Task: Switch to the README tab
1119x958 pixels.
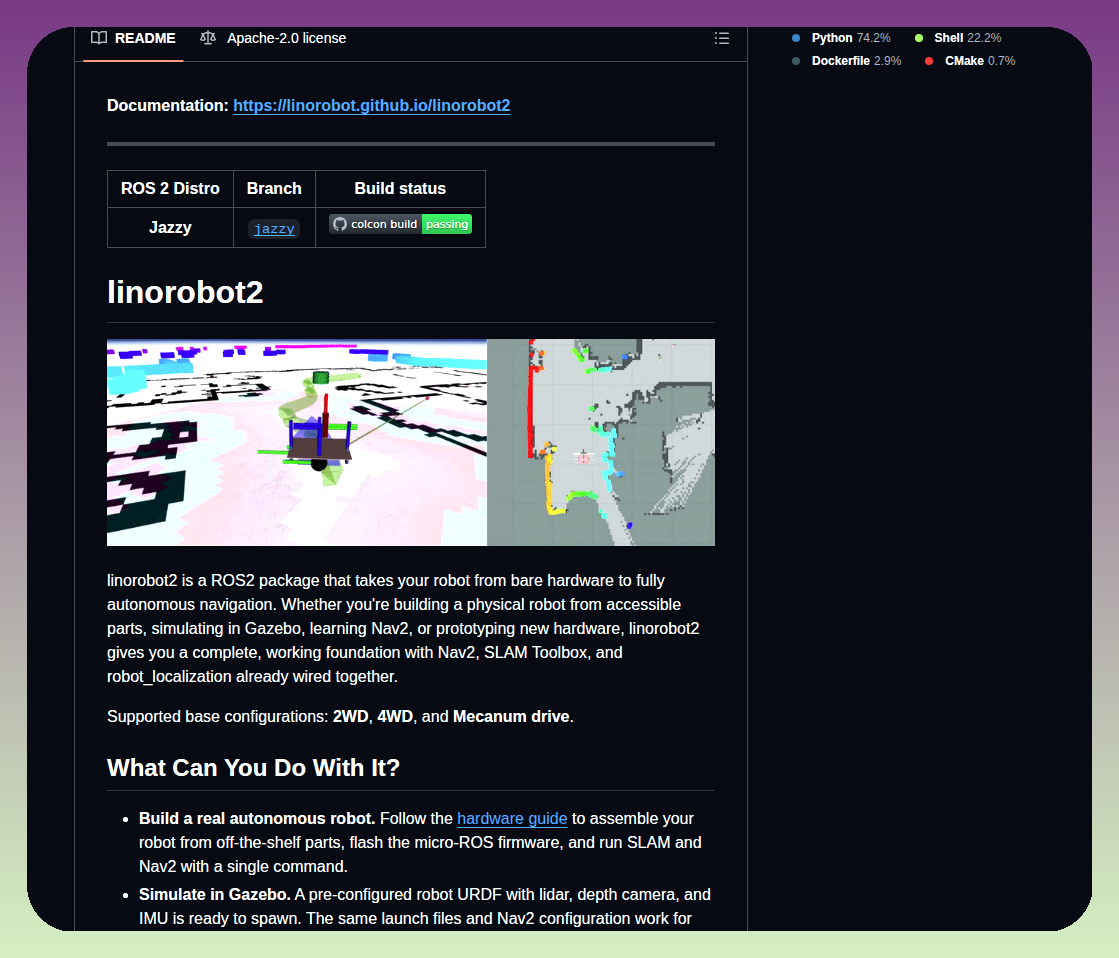Action: [133, 39]
